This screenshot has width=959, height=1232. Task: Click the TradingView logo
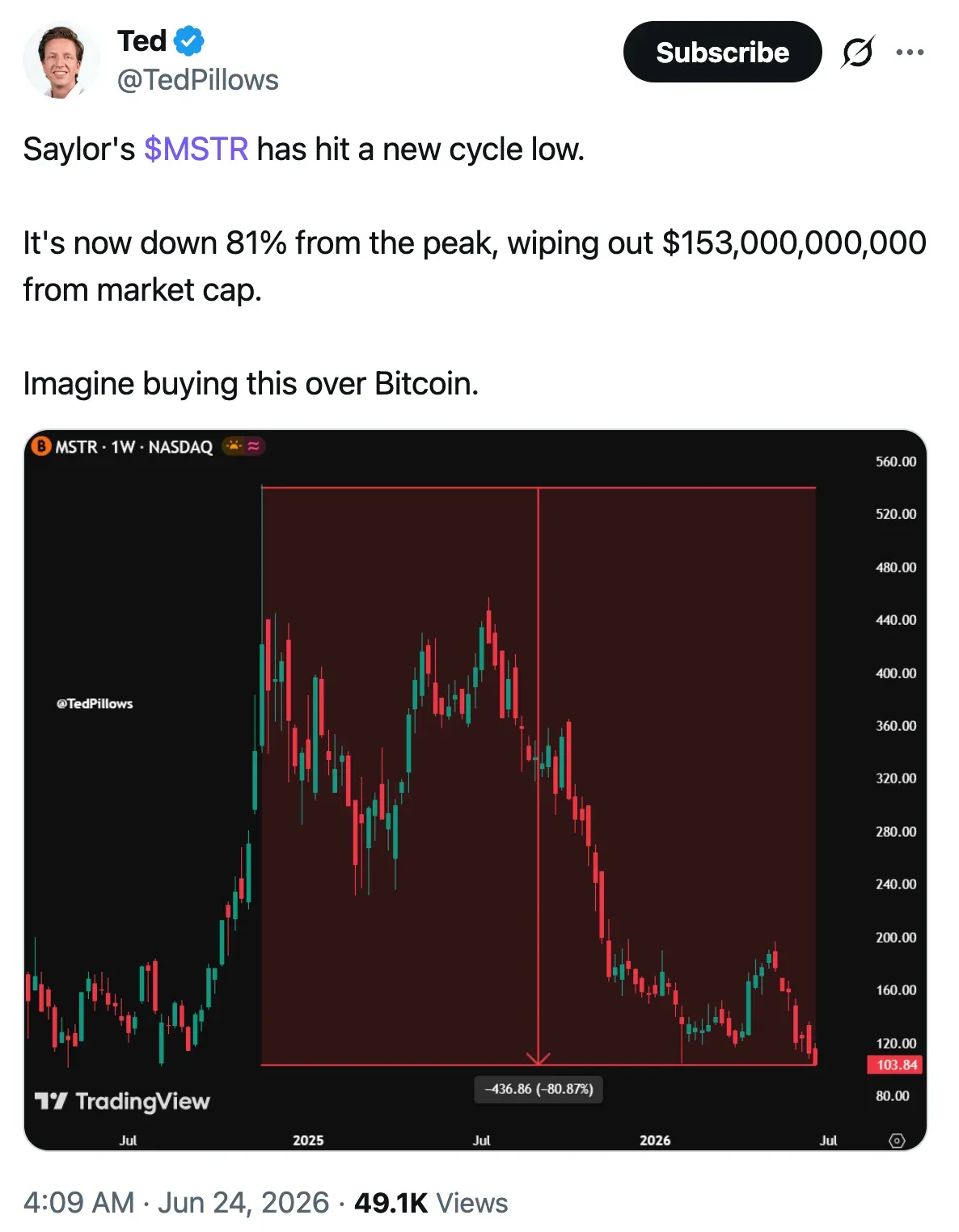[x=122, y=1101]
